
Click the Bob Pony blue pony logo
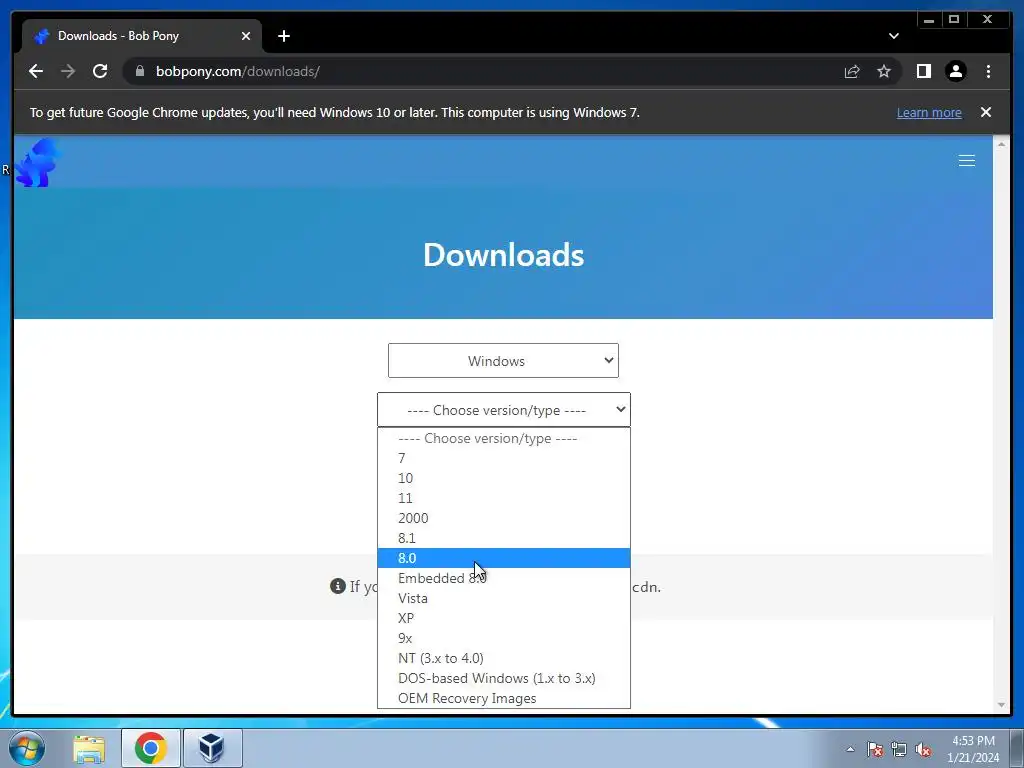(x=37, y=162)
